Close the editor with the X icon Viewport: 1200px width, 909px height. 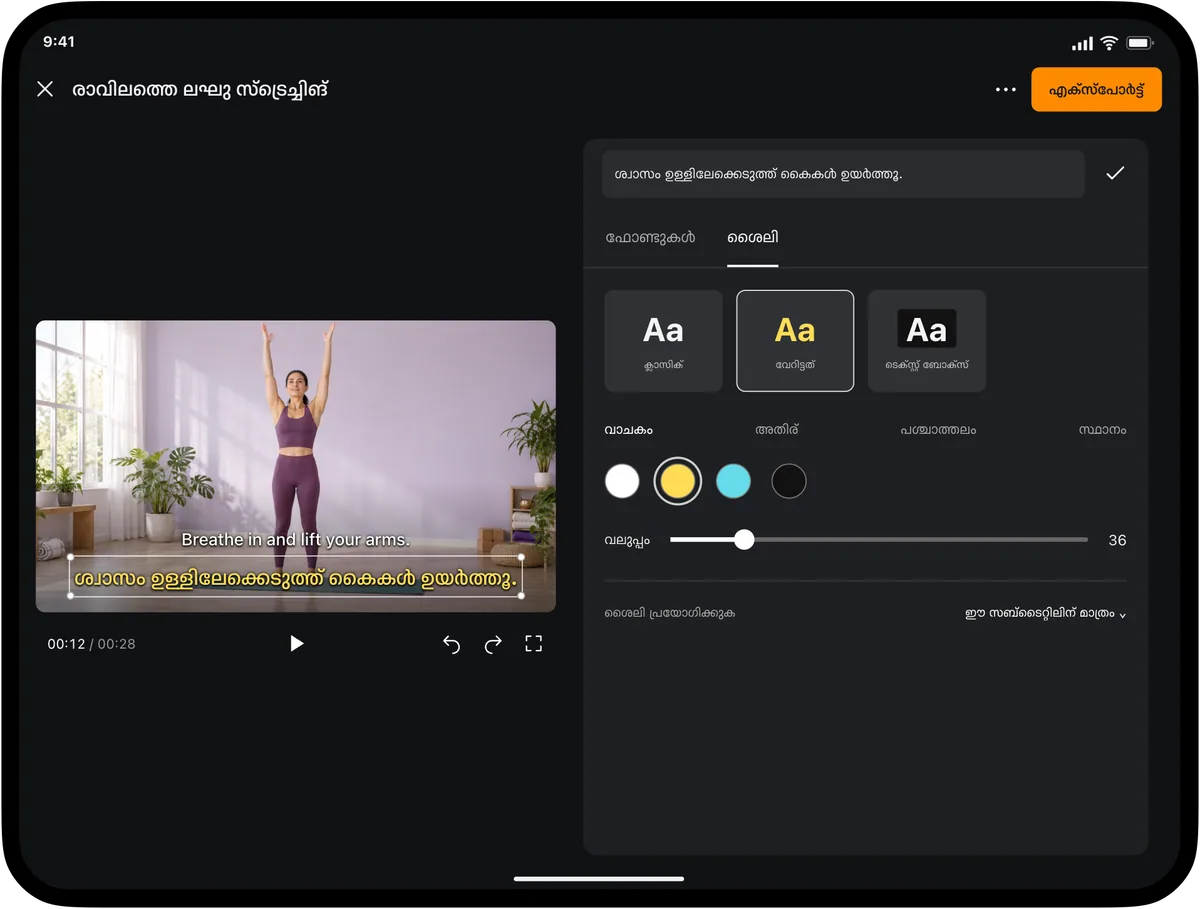[x=45, y=89]
